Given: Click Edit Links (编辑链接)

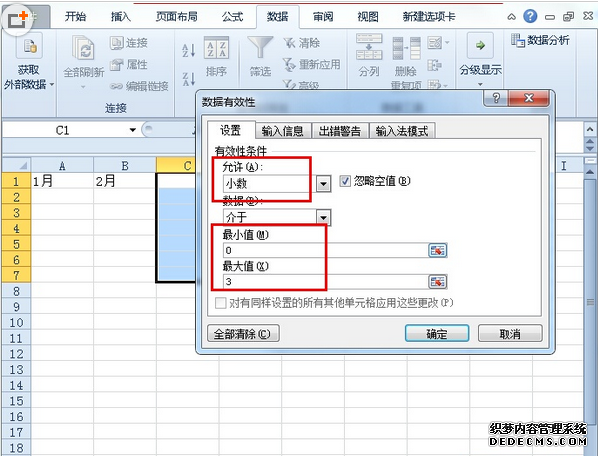Looking at the screenshot, I should pyautogui.click(x=140, y=86).
